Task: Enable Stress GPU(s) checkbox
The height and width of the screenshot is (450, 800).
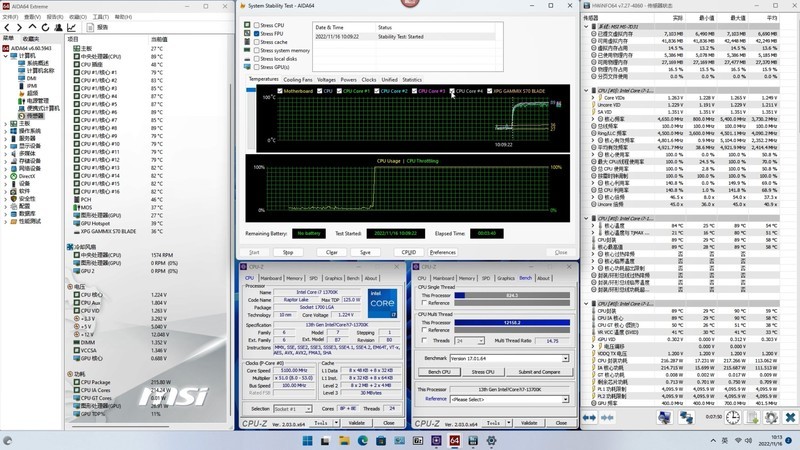Action: point(257,67)
